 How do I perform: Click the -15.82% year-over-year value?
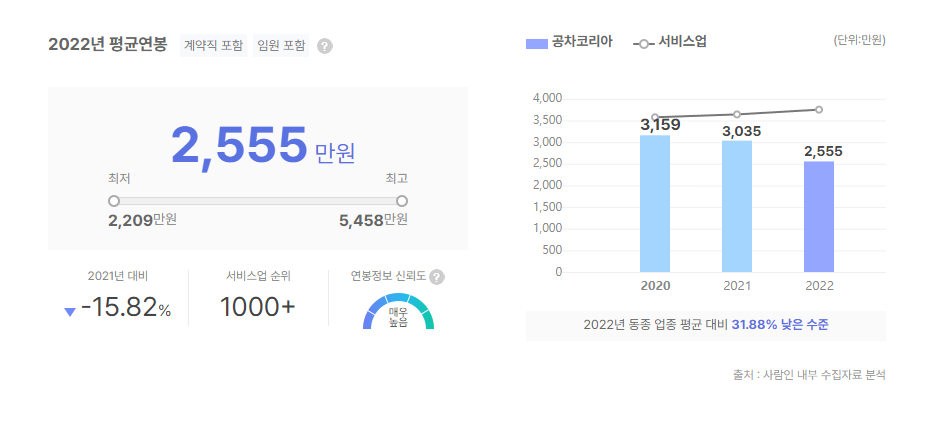(126, 308)
